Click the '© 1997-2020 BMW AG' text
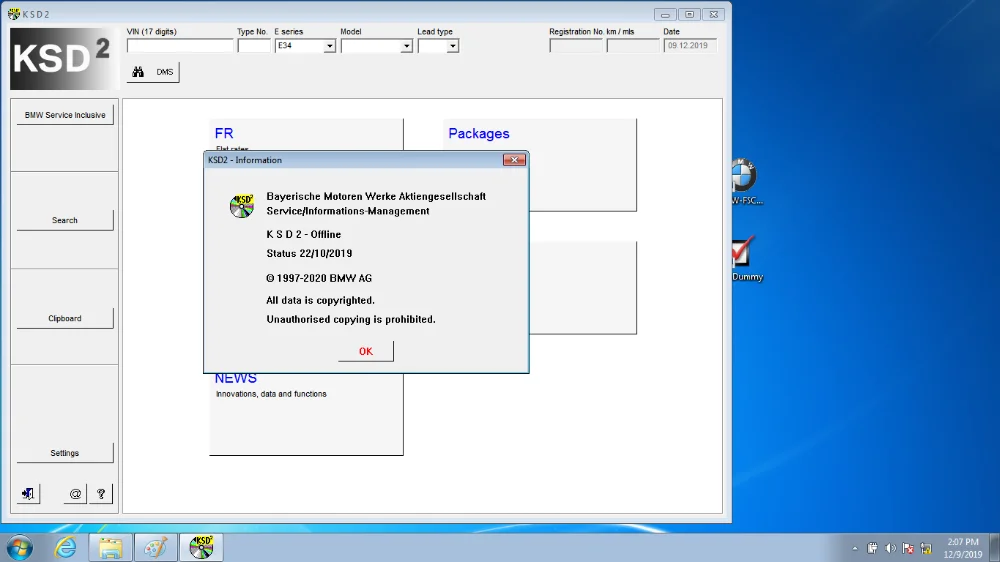This screenshot has height=562, width=1000. (x=319, y=278)
